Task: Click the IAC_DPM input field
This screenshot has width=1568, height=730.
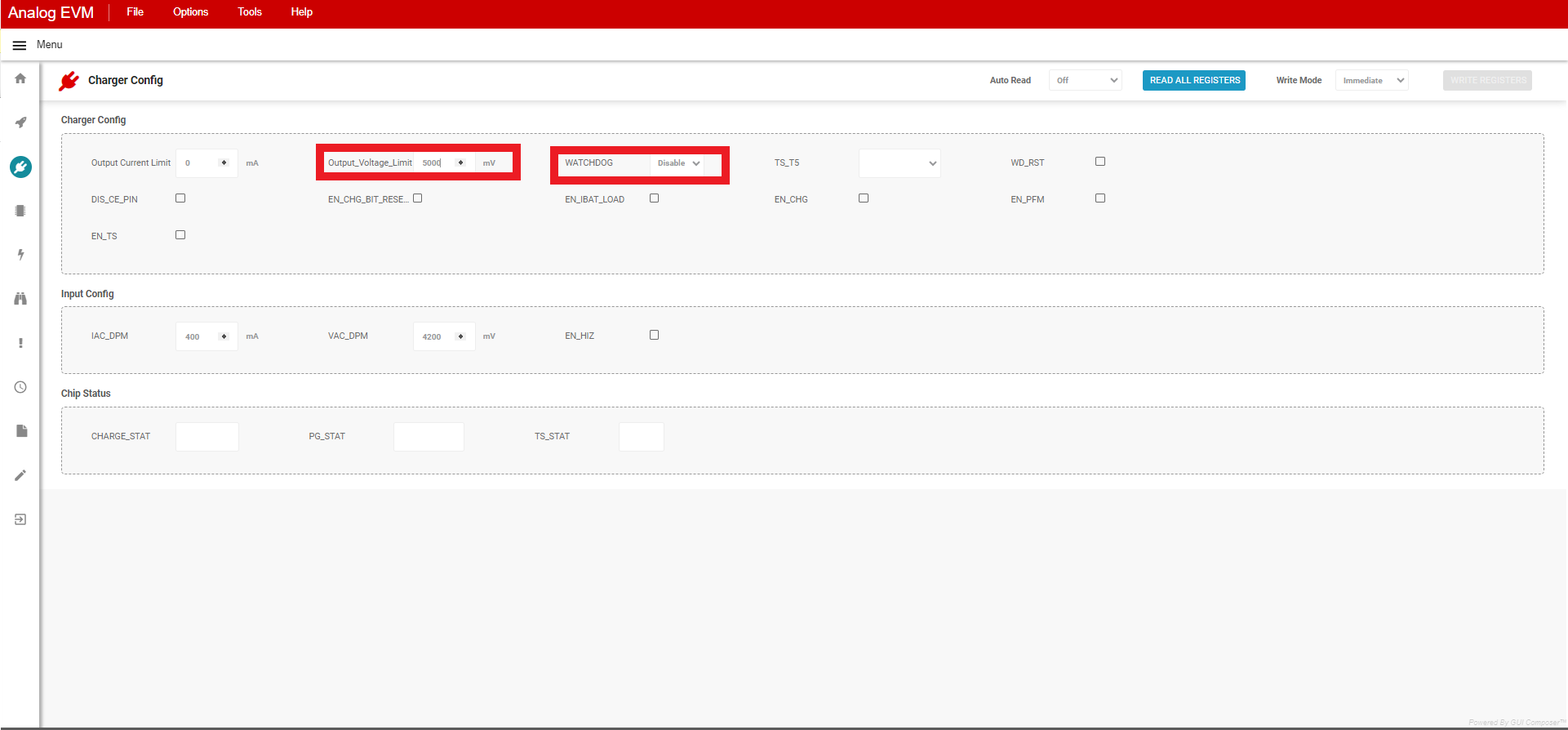Action: click(x=198, y=336)
